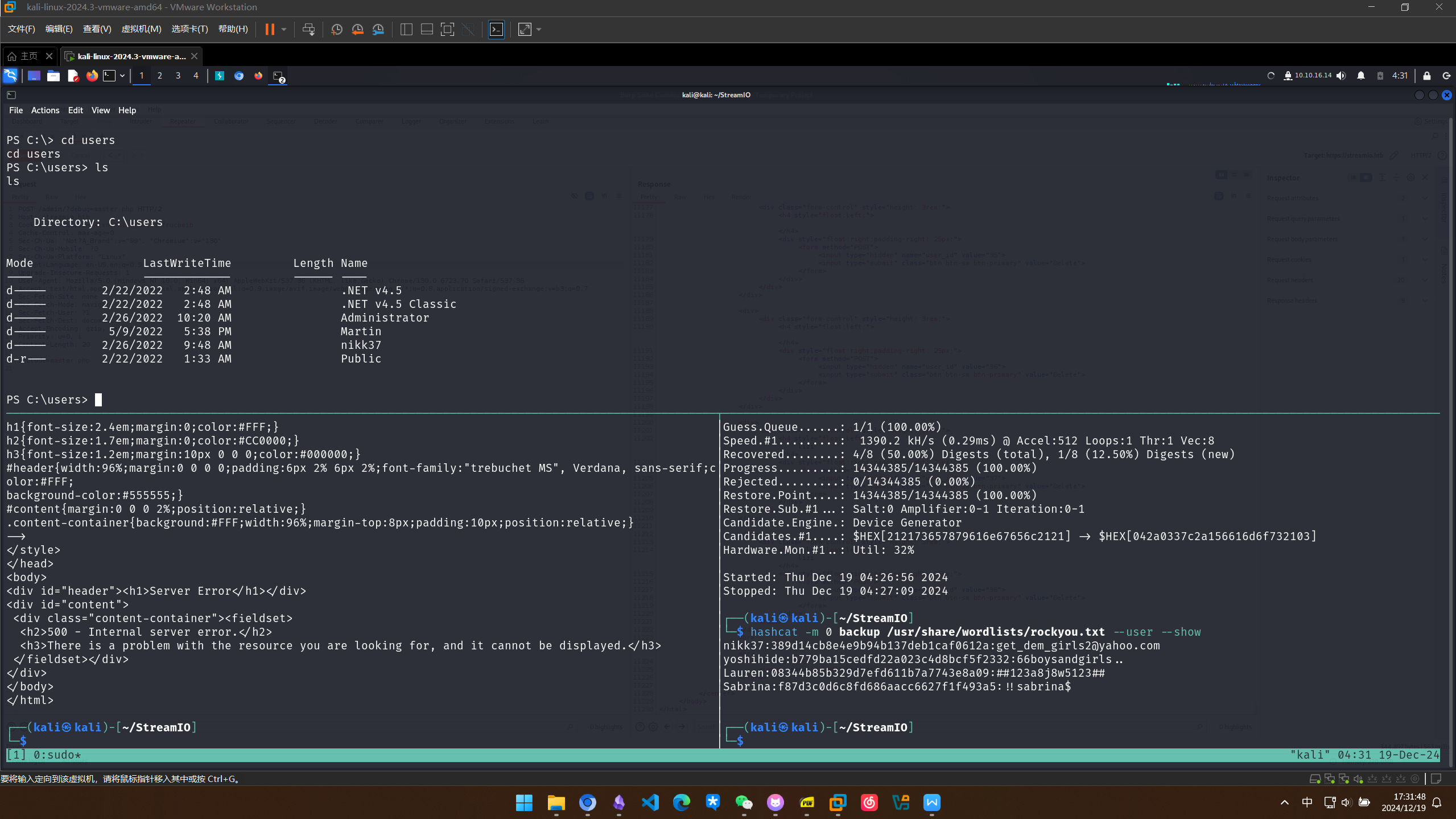
Task: Open Kali applications menu
Action: point(11,76)
